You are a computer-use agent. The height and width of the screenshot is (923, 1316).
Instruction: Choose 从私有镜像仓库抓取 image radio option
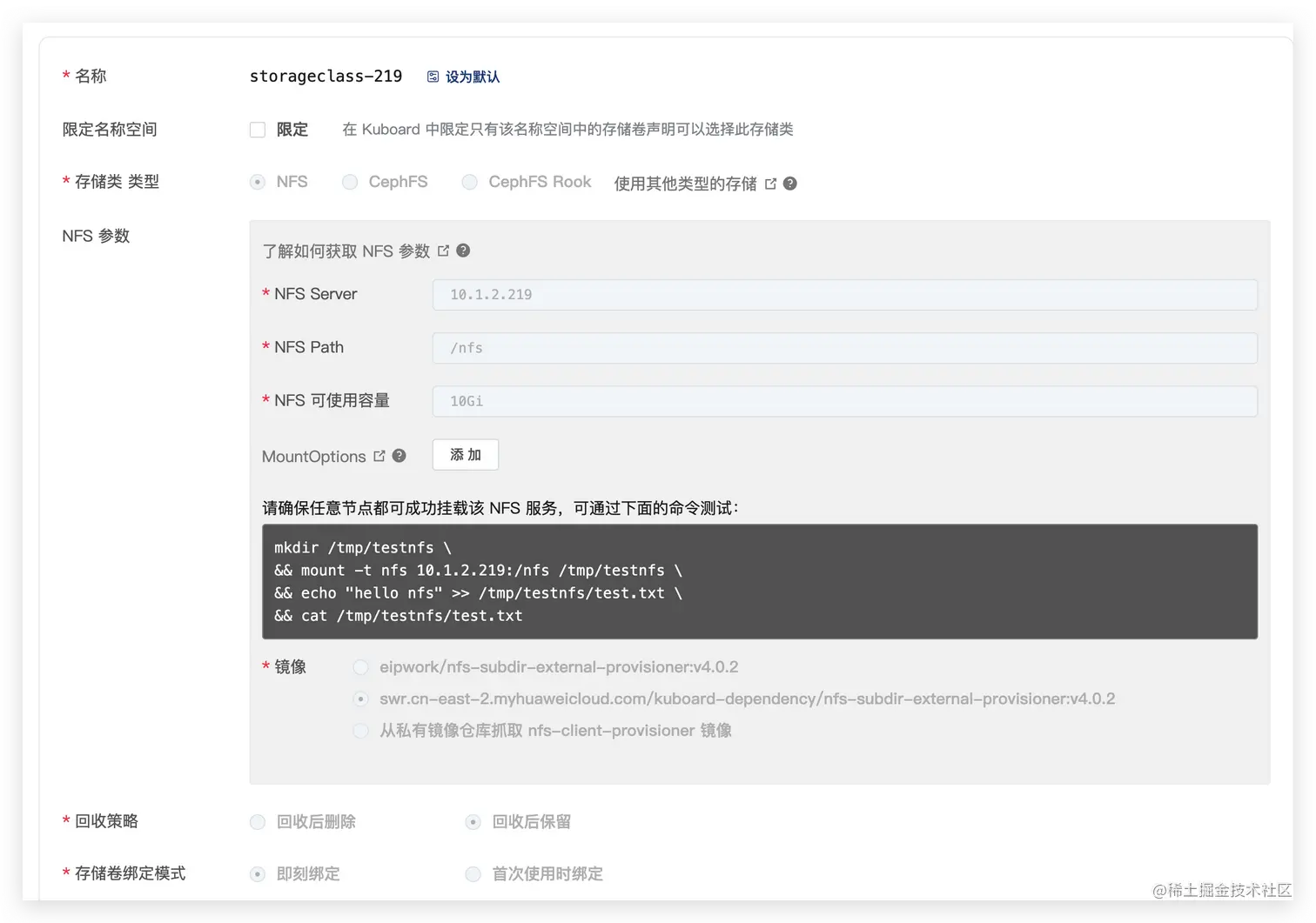(x=360, y=731)
